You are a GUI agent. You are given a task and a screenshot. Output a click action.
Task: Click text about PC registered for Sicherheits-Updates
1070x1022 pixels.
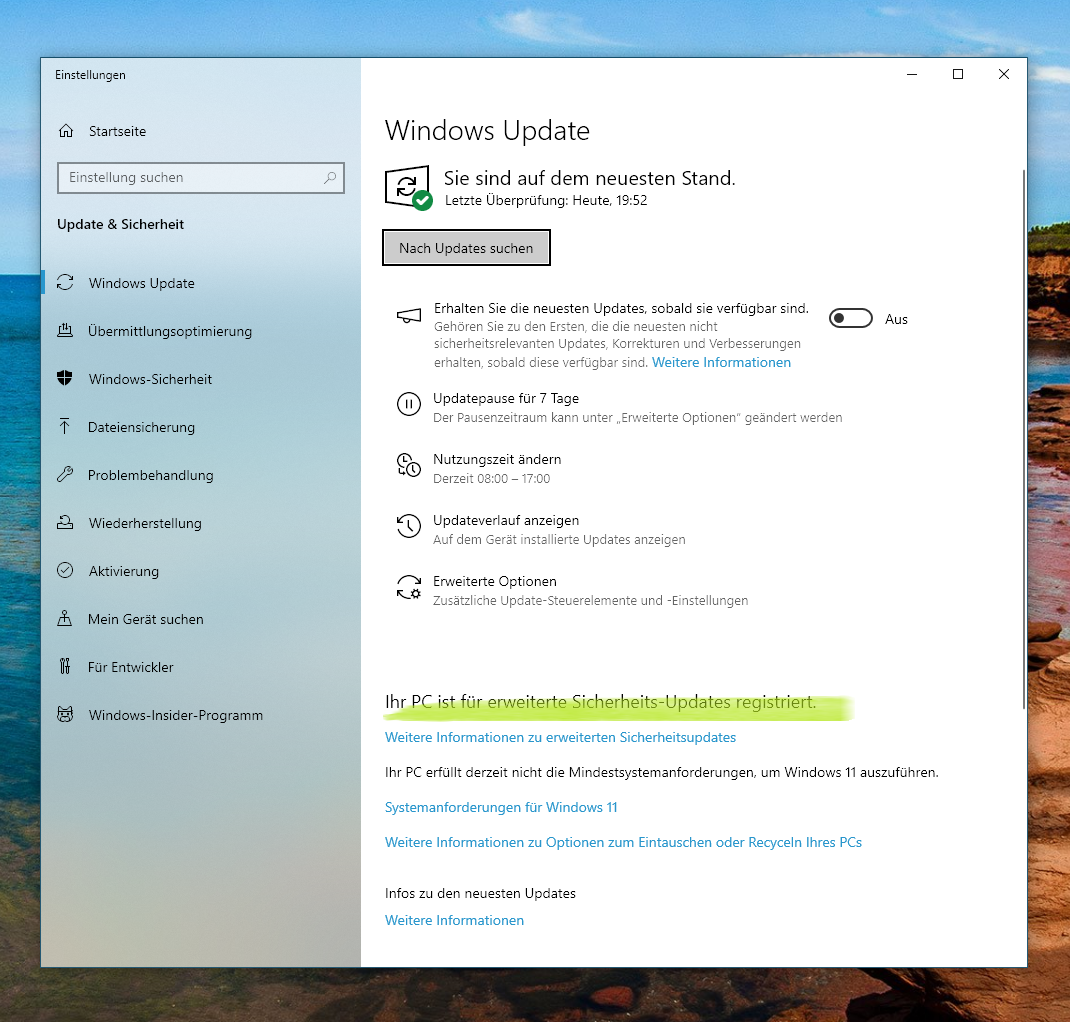[x=601, y=702]
